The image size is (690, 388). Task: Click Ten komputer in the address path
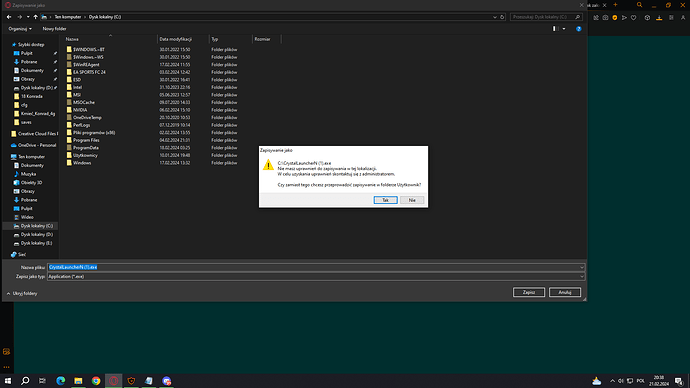tap(68, 17)
